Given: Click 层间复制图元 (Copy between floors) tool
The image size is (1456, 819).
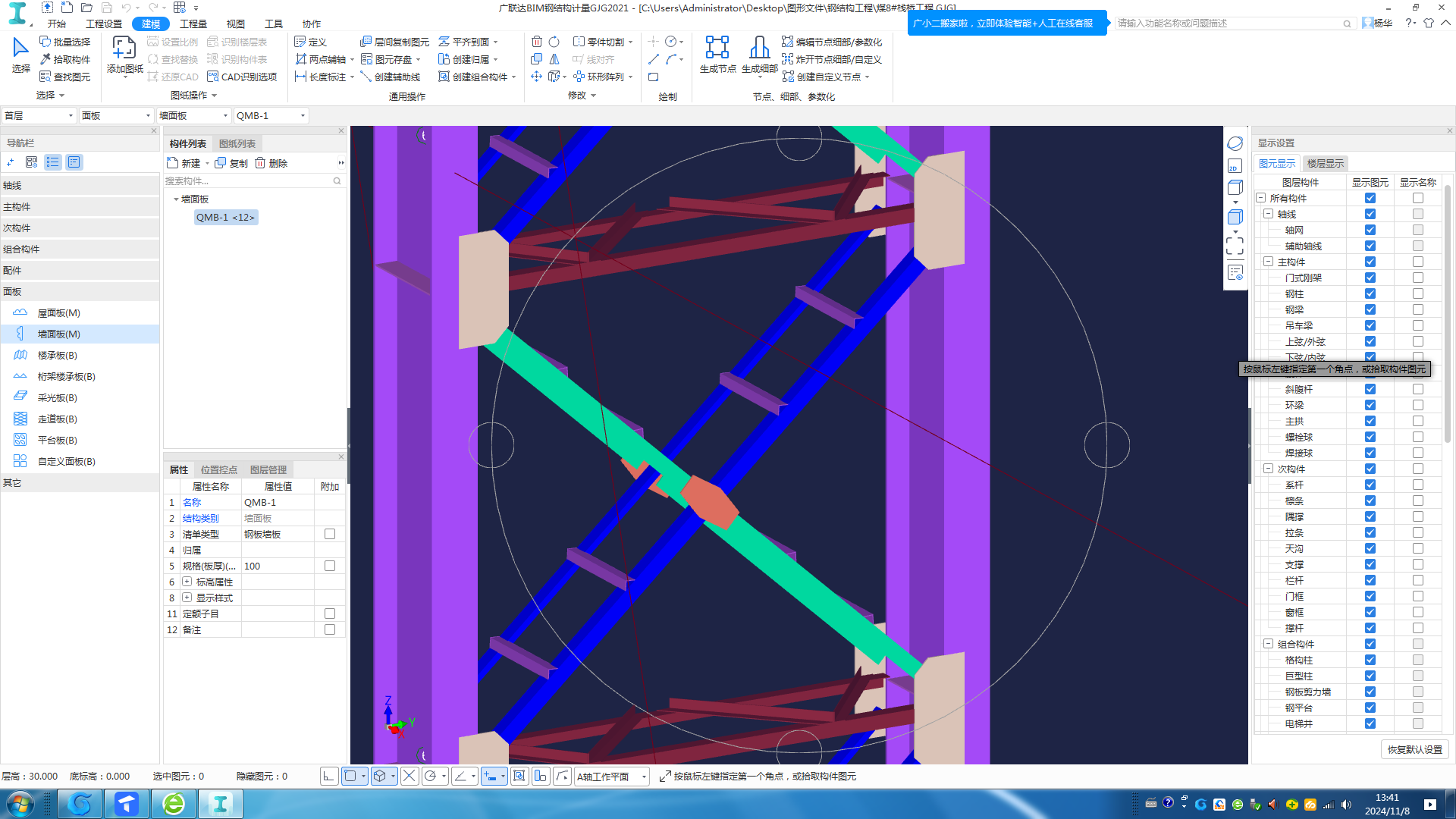Looking at the screenshot, I should tap(394, 42).
